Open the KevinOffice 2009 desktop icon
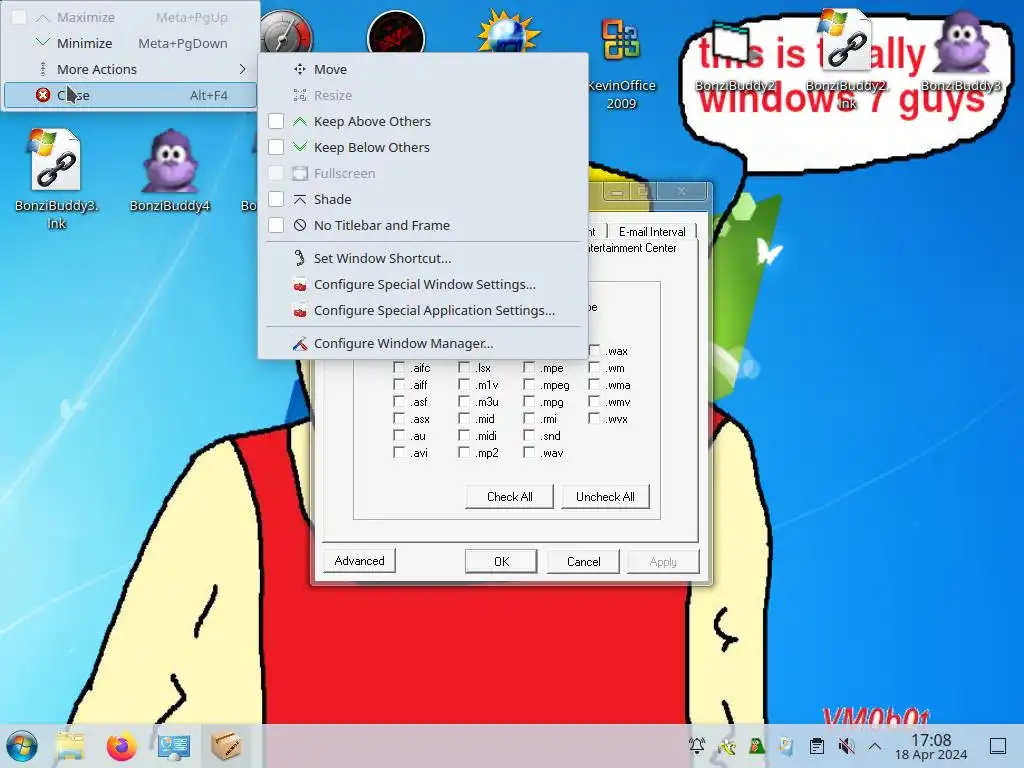 (x=620, y=64)
